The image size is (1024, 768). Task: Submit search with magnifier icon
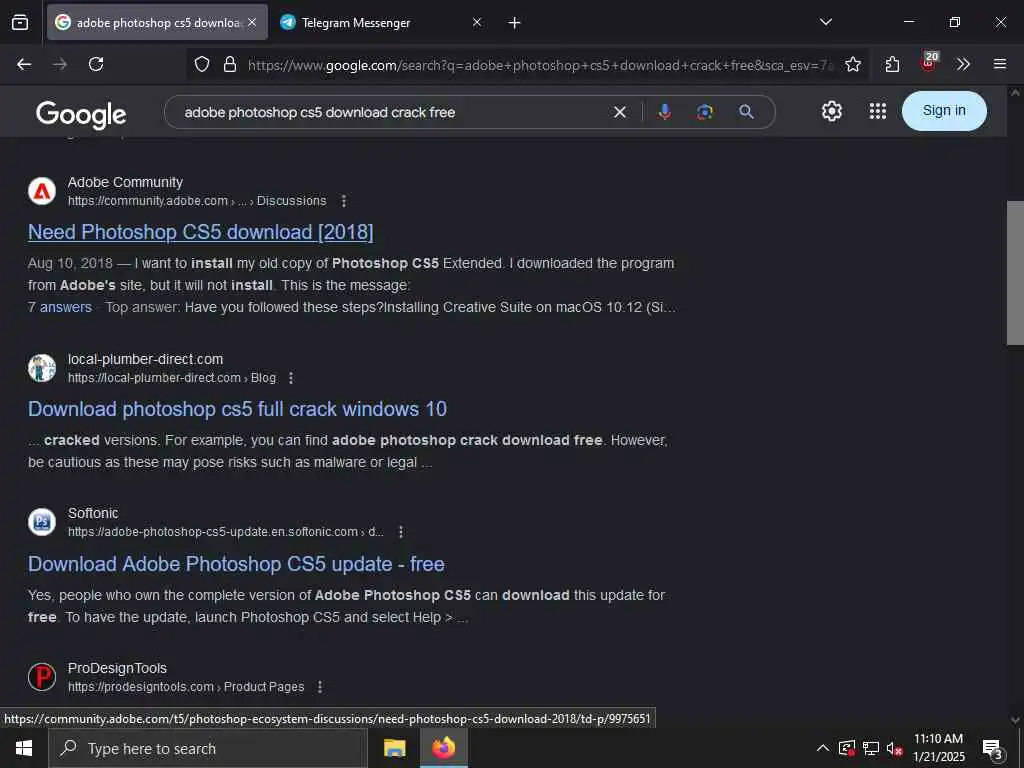pyautogui.click(x=746, y=112)
